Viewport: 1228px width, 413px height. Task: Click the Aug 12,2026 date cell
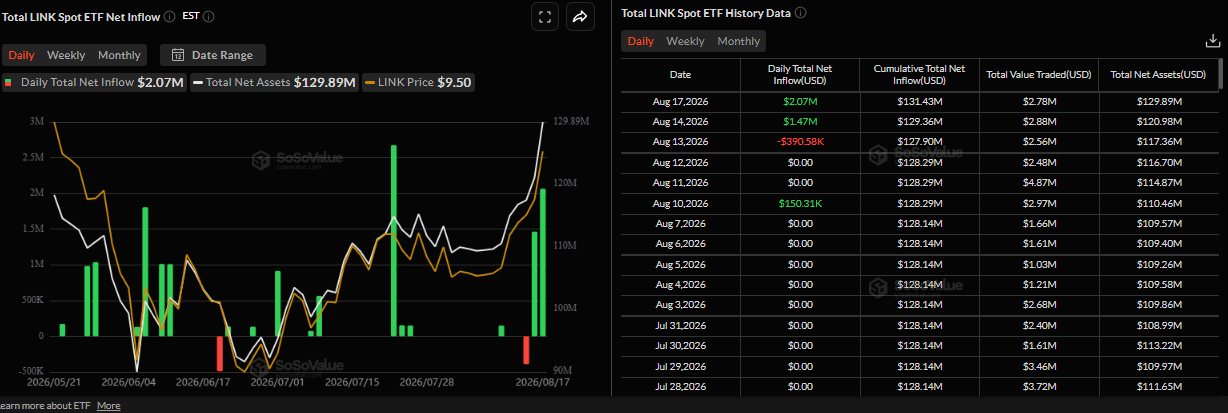(680, 163)
